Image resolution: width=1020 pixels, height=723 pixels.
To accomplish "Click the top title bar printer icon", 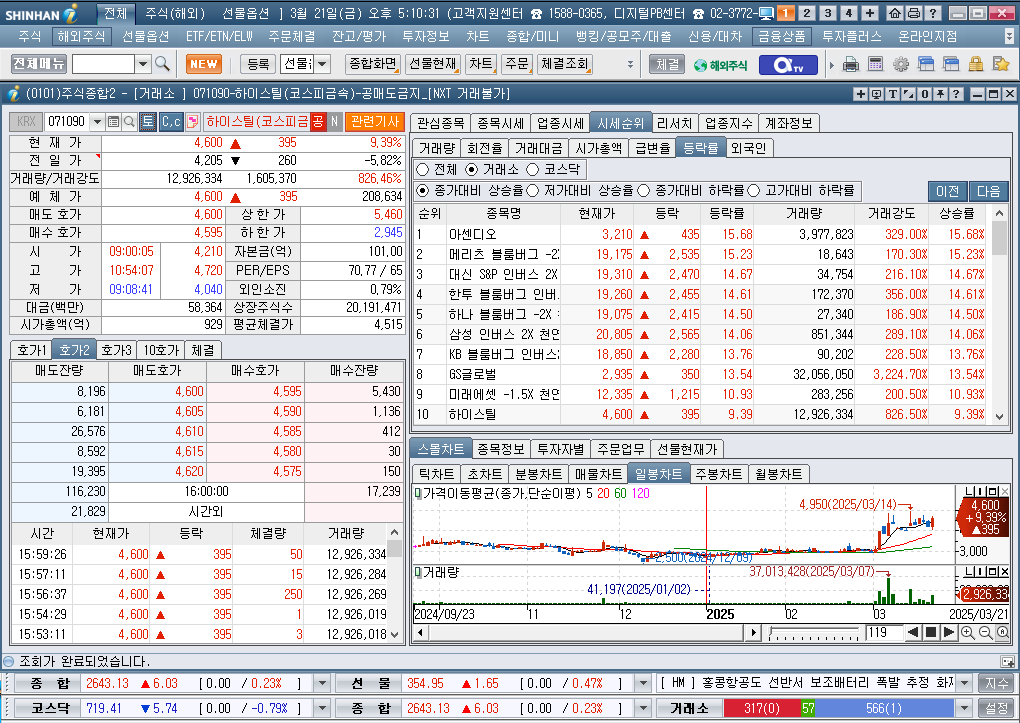I will tap(913, 13).
